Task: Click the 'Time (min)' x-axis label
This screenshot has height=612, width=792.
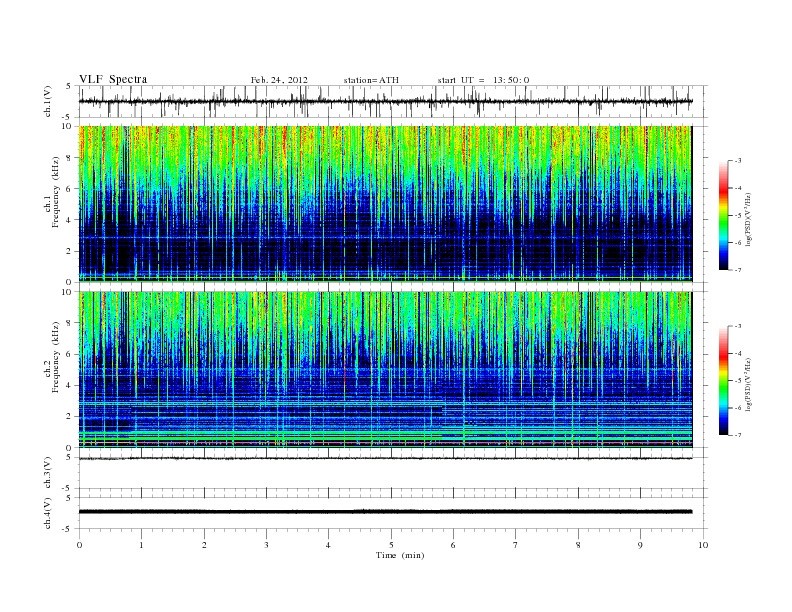Action: click(400, 555)
